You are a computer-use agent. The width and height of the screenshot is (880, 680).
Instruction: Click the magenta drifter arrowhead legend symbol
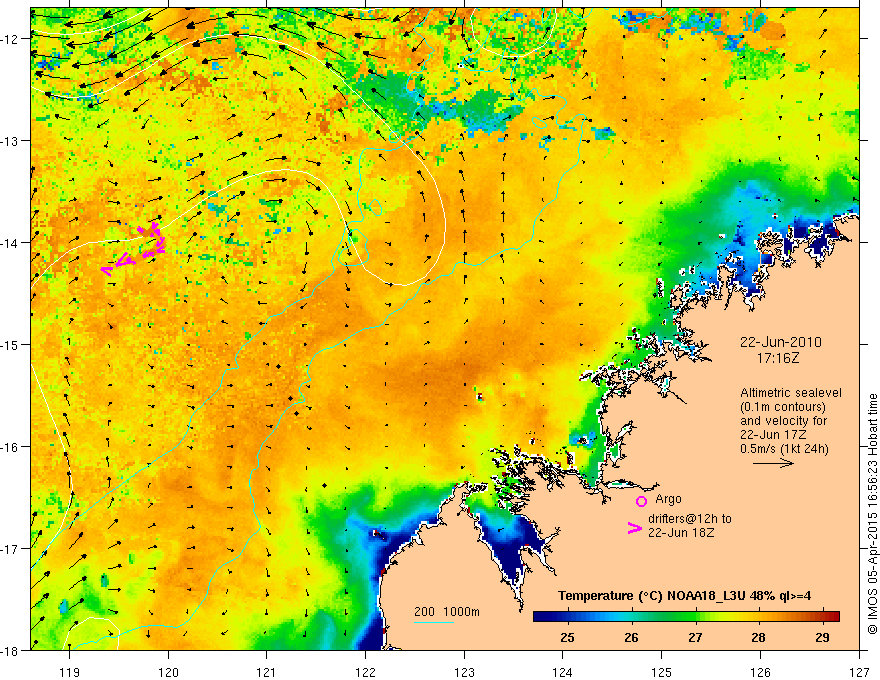tap(635, 528)
